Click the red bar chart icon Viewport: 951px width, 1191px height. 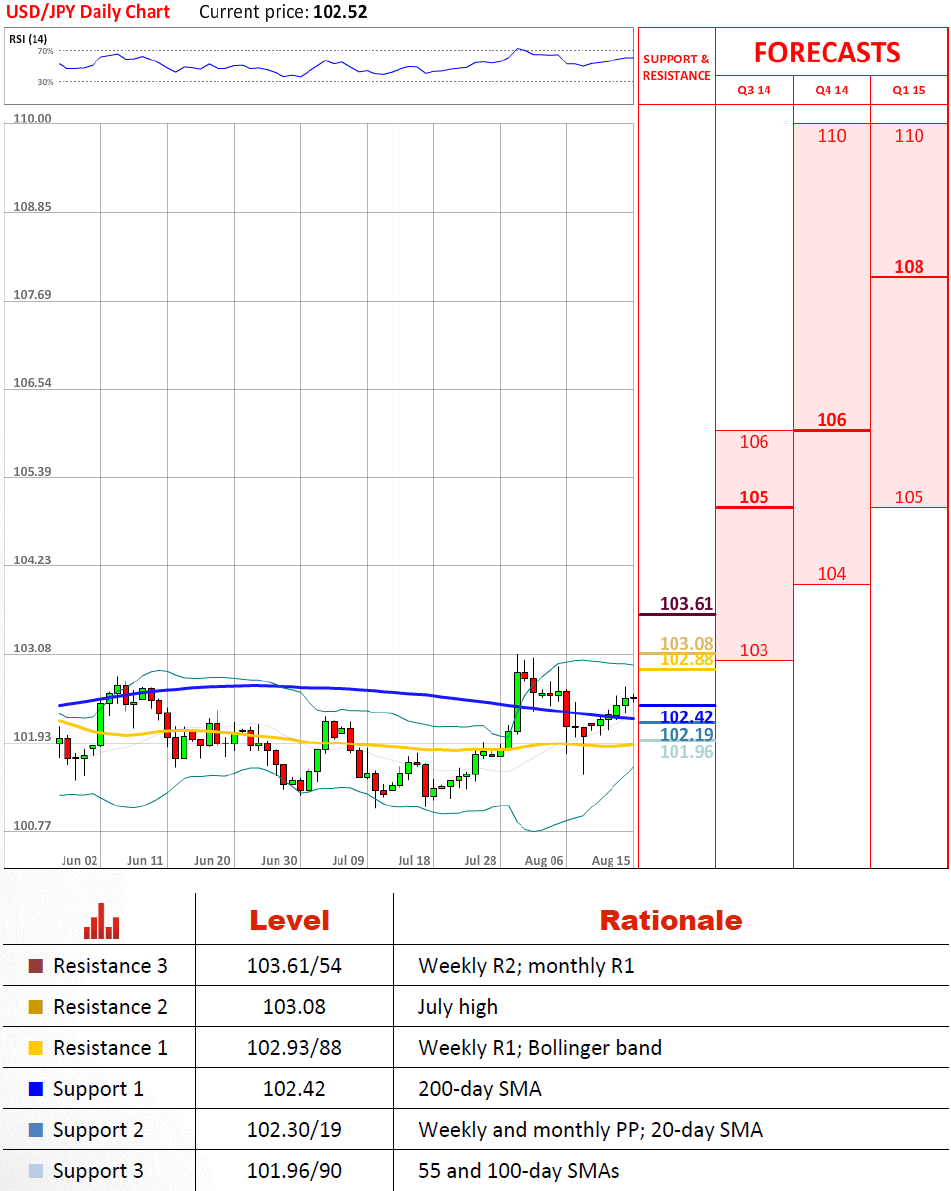101,921
